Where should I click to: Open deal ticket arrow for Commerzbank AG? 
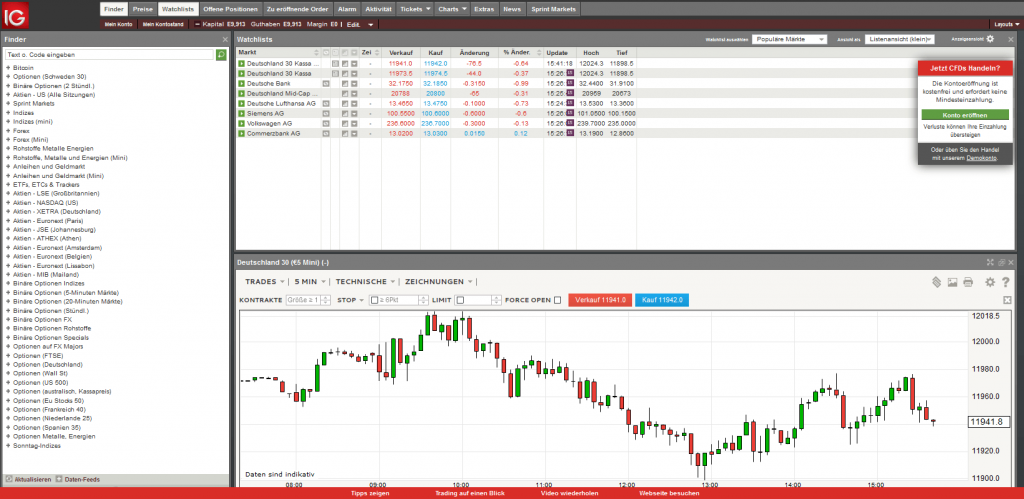pos(241,133)
